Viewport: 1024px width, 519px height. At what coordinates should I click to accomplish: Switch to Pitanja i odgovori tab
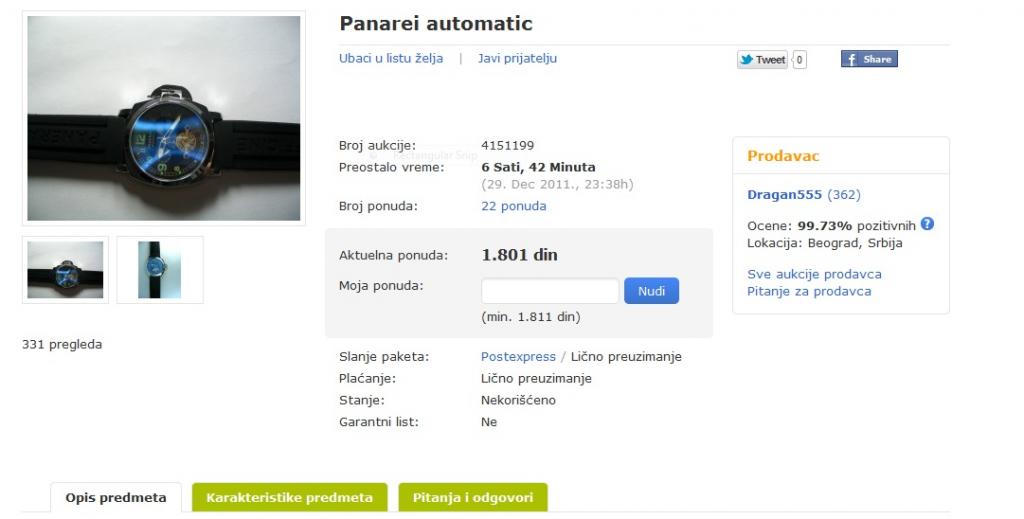(x=473, y=497)
